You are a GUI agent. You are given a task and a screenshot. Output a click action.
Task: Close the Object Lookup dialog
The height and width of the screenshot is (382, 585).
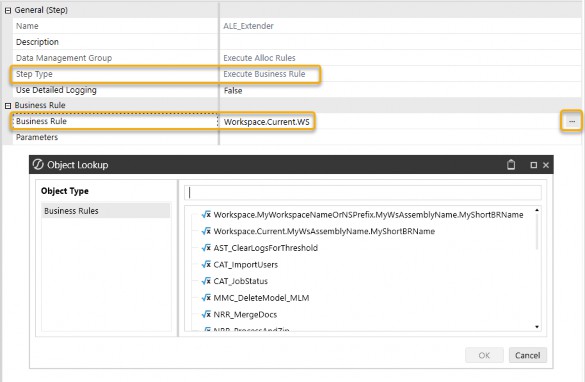[546, 165]
